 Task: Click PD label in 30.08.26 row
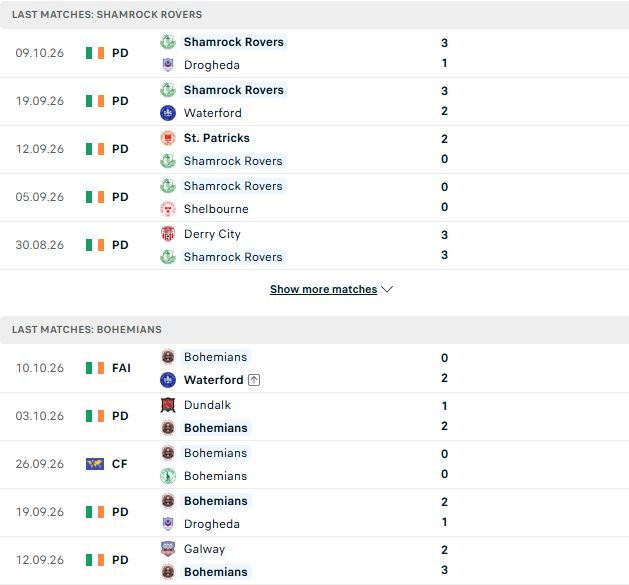[x=120, y=245]
